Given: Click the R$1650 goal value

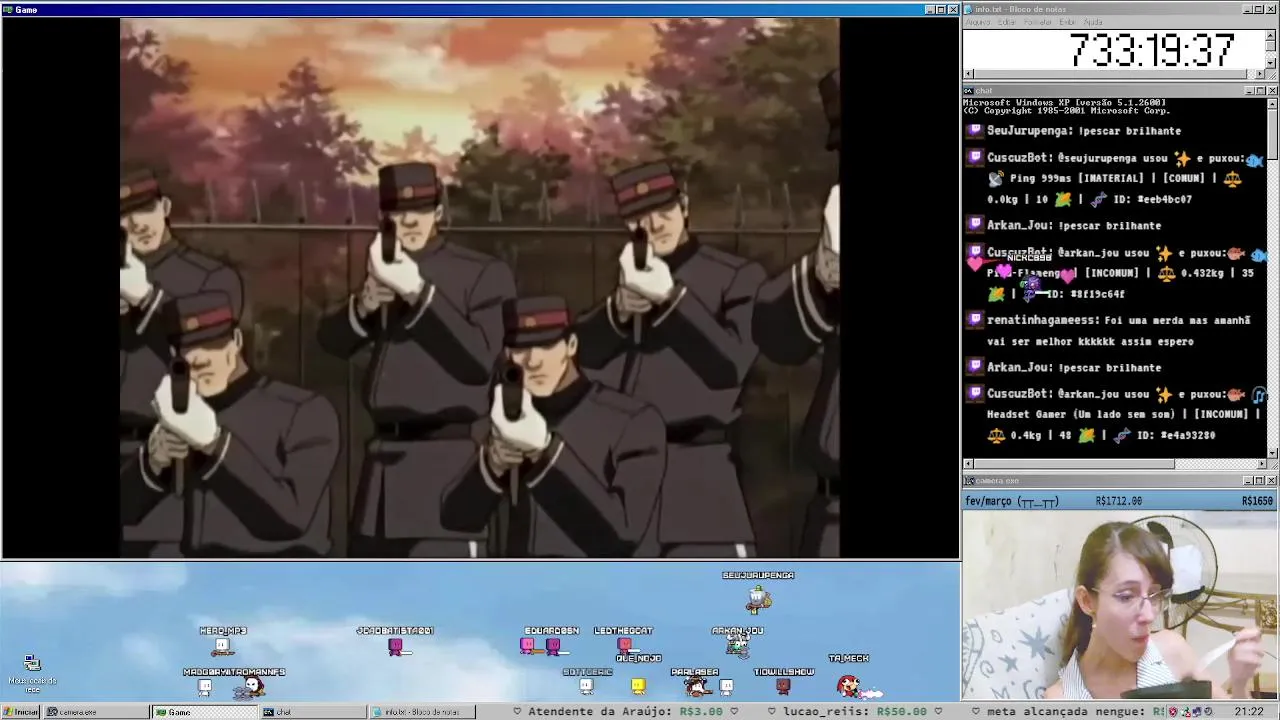Looking at the screenshot, I should (x=1257, y=501).
